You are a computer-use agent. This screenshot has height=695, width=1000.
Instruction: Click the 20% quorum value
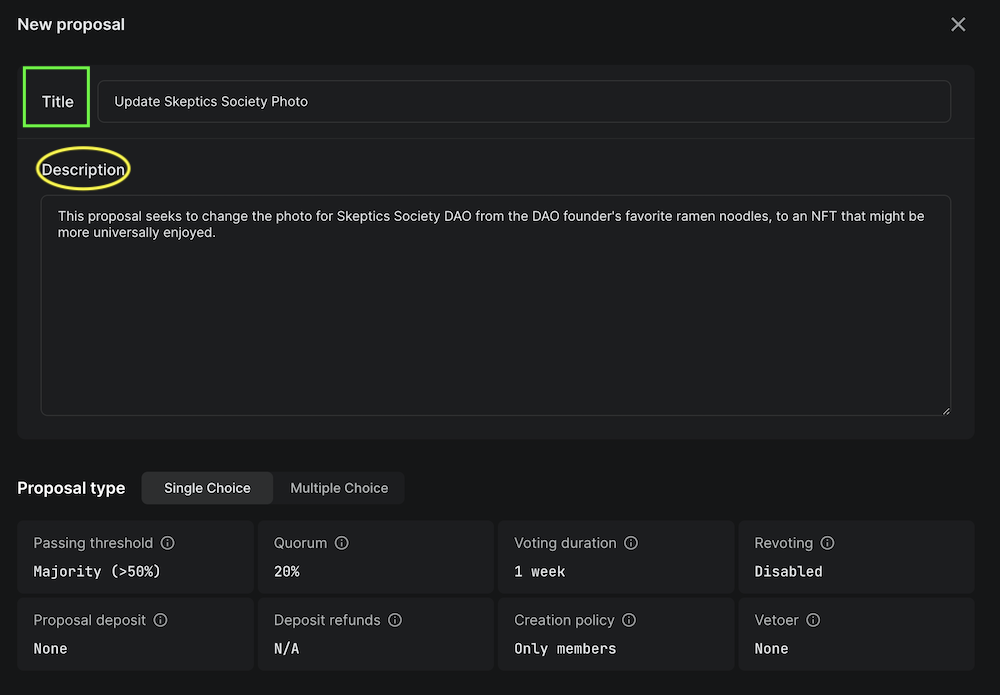point(287,571)
